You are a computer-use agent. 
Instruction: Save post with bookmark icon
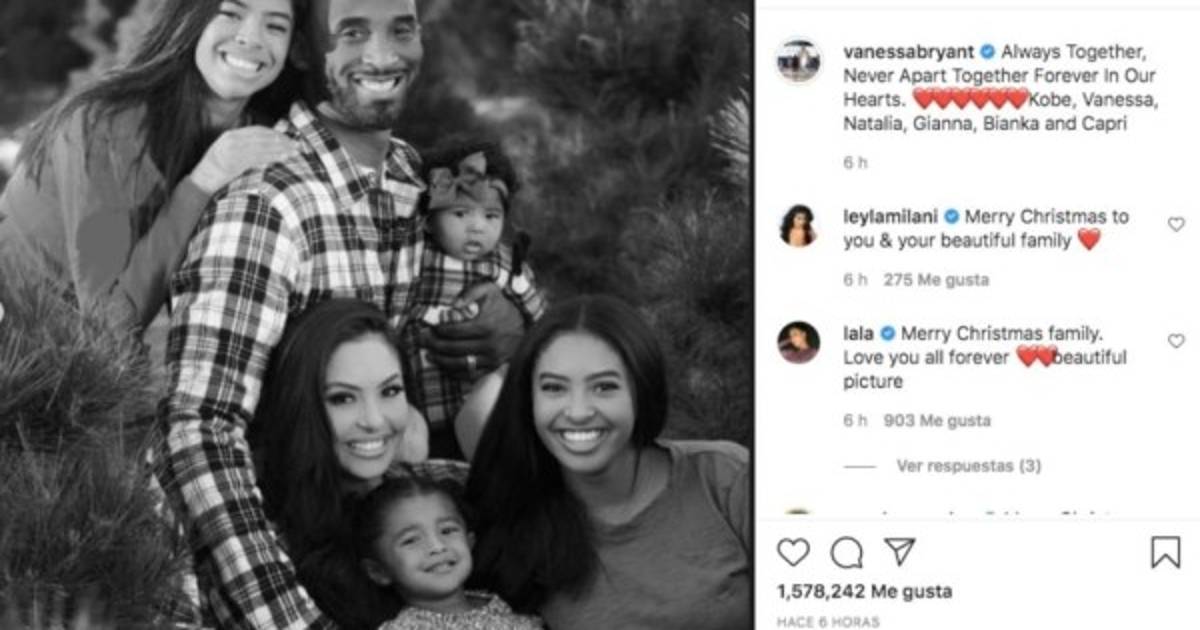click(1165, 552)
